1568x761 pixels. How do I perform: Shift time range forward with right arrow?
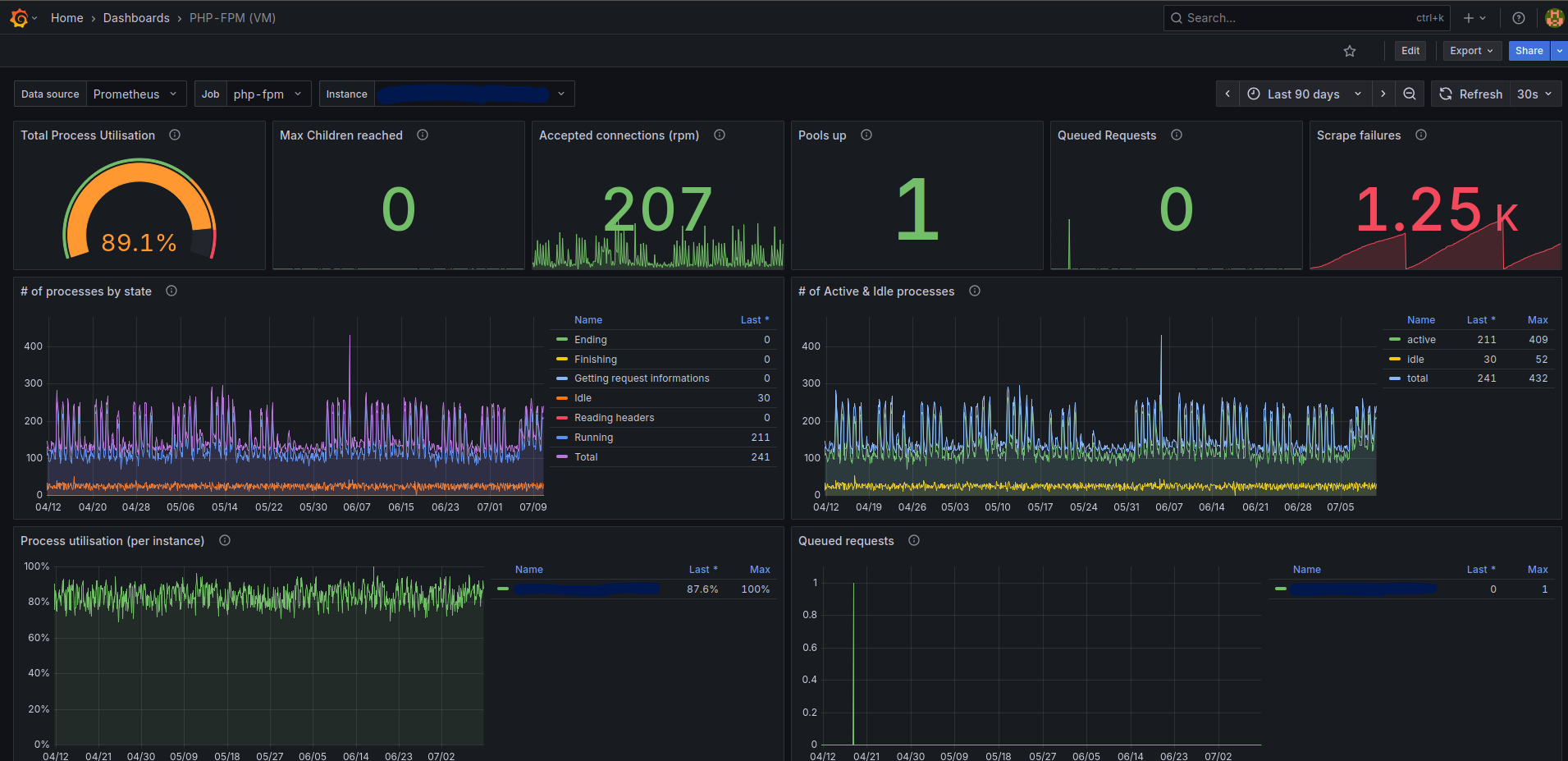pyautogui.click(x=1383, y=94)
